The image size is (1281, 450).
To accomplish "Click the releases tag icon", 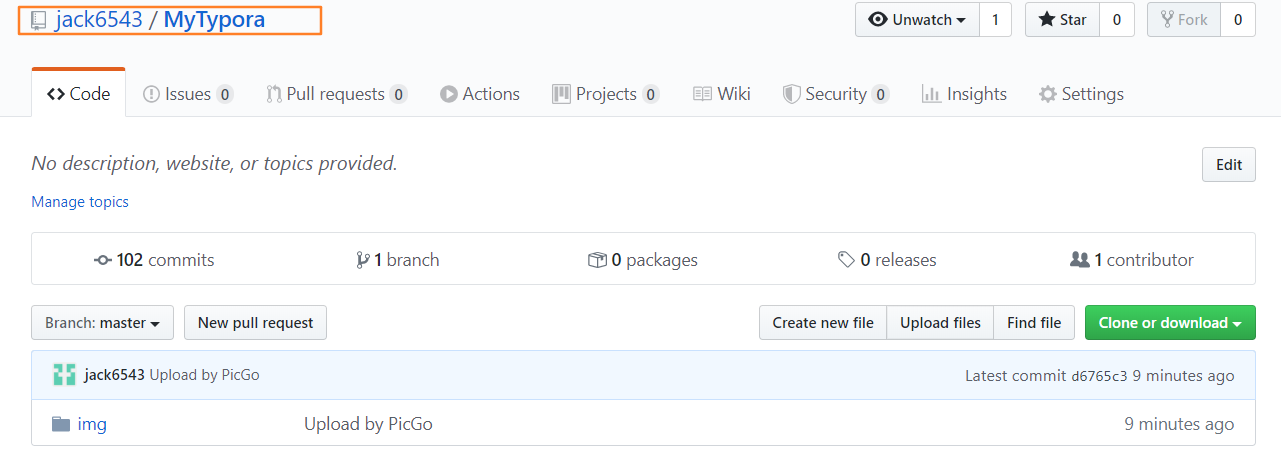I will (846, 260).
